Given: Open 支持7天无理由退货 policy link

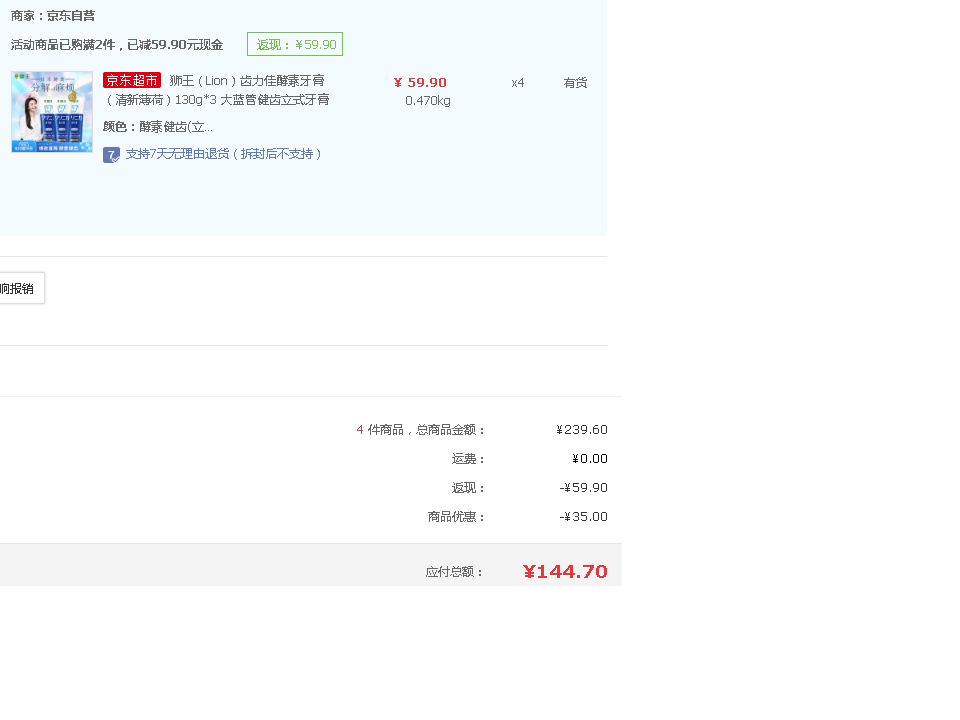Looking at the screenshot, I should pos(223,154).
